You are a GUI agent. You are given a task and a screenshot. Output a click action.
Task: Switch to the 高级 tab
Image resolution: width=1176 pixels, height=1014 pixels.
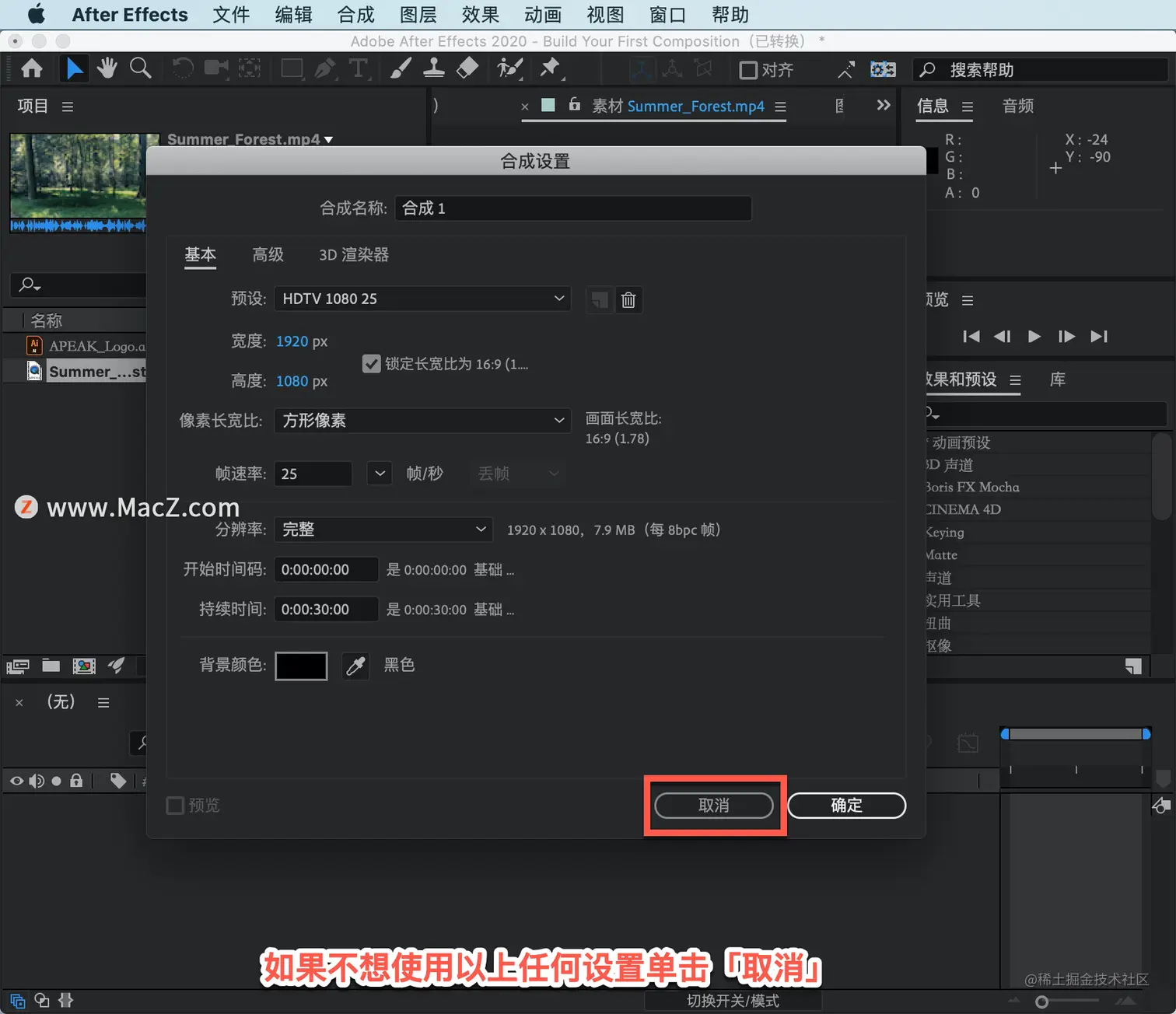coord(268,254)
